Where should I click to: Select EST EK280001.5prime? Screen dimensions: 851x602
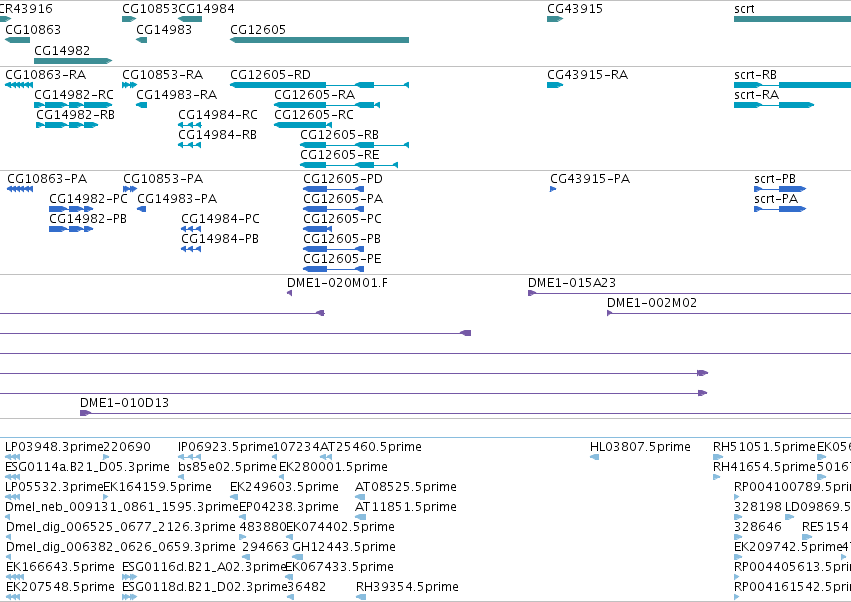pyautogui.click(x=282, y=477)
